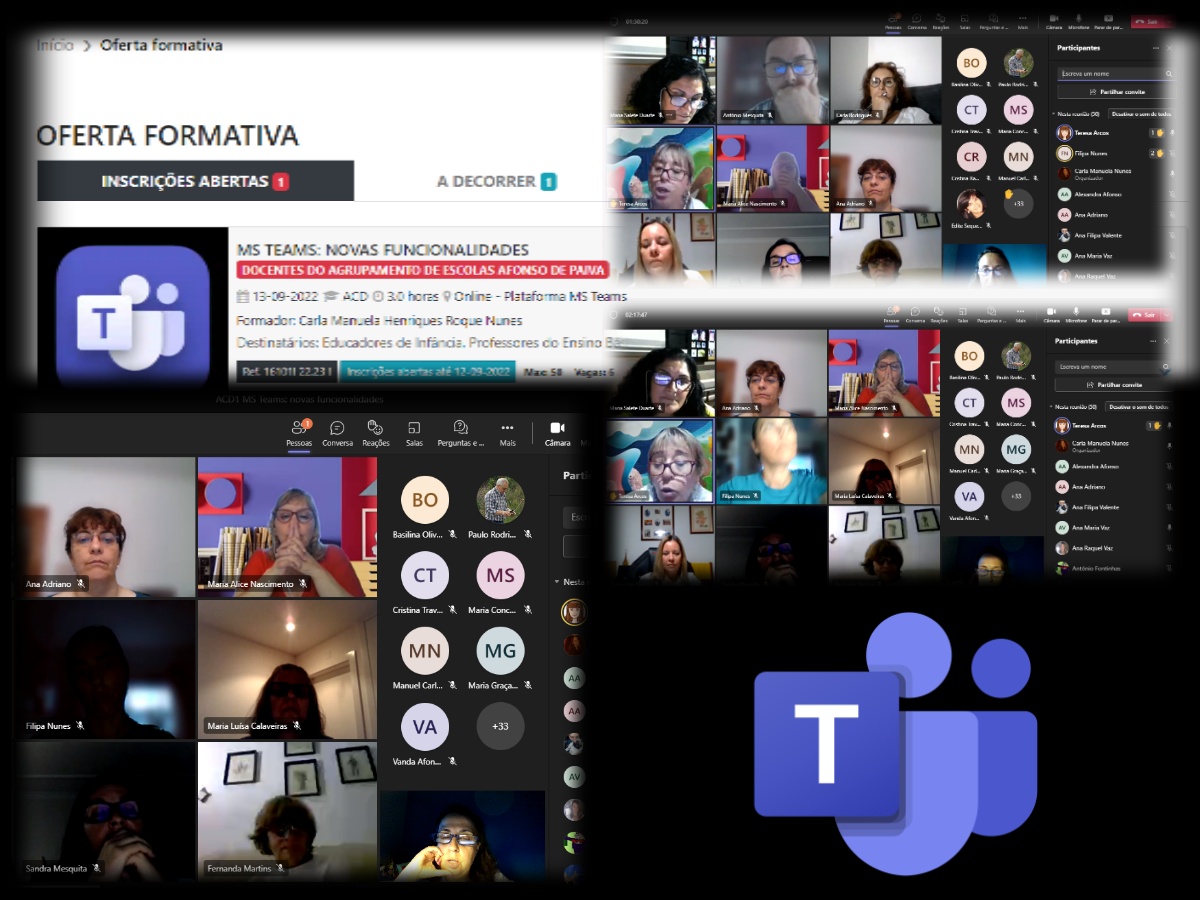Click the Escreva um nome field in the 01:38:20 meeting
Viewport: 1200px width, 900px height.
click(1115, 73)
